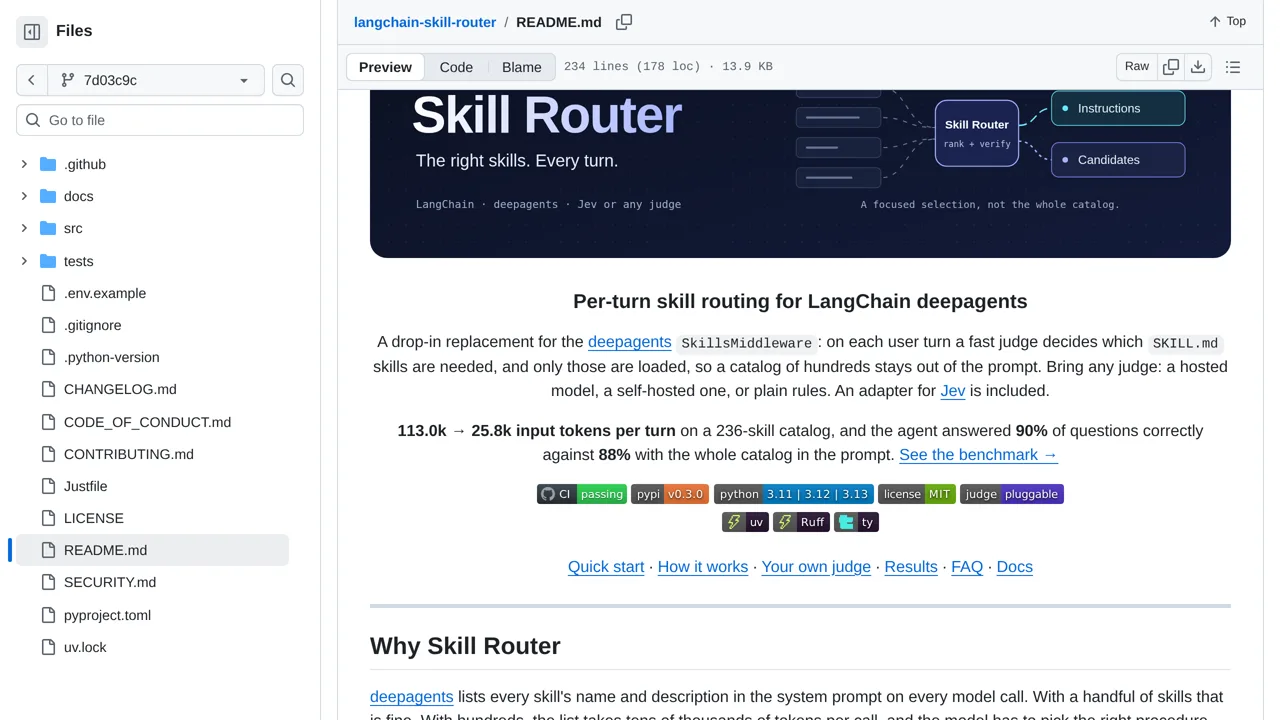This screenshot has height=720, width=1280.
Task: Click the Files panel heading
Action: pos(74,31)
